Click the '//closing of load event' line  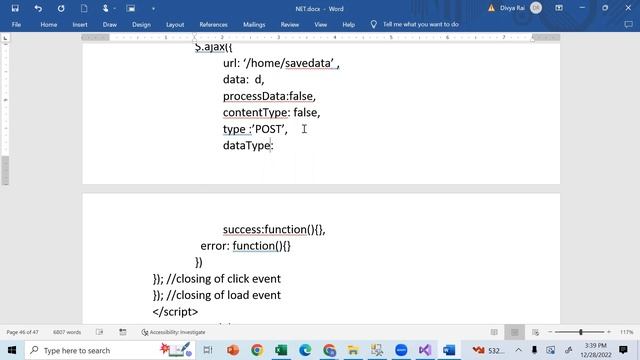pos(224,295)
